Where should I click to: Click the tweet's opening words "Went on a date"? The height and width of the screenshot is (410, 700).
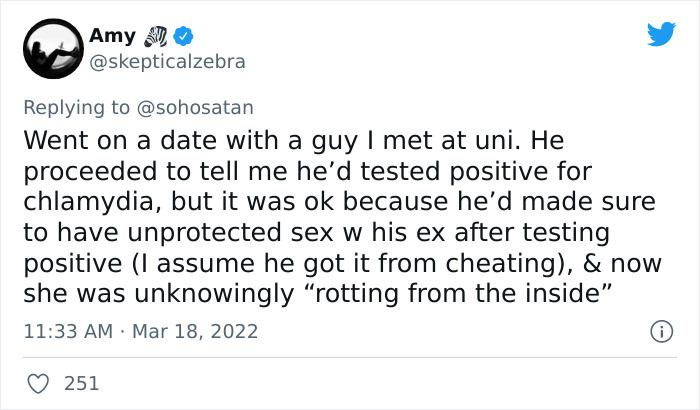[x=99, y=138]
